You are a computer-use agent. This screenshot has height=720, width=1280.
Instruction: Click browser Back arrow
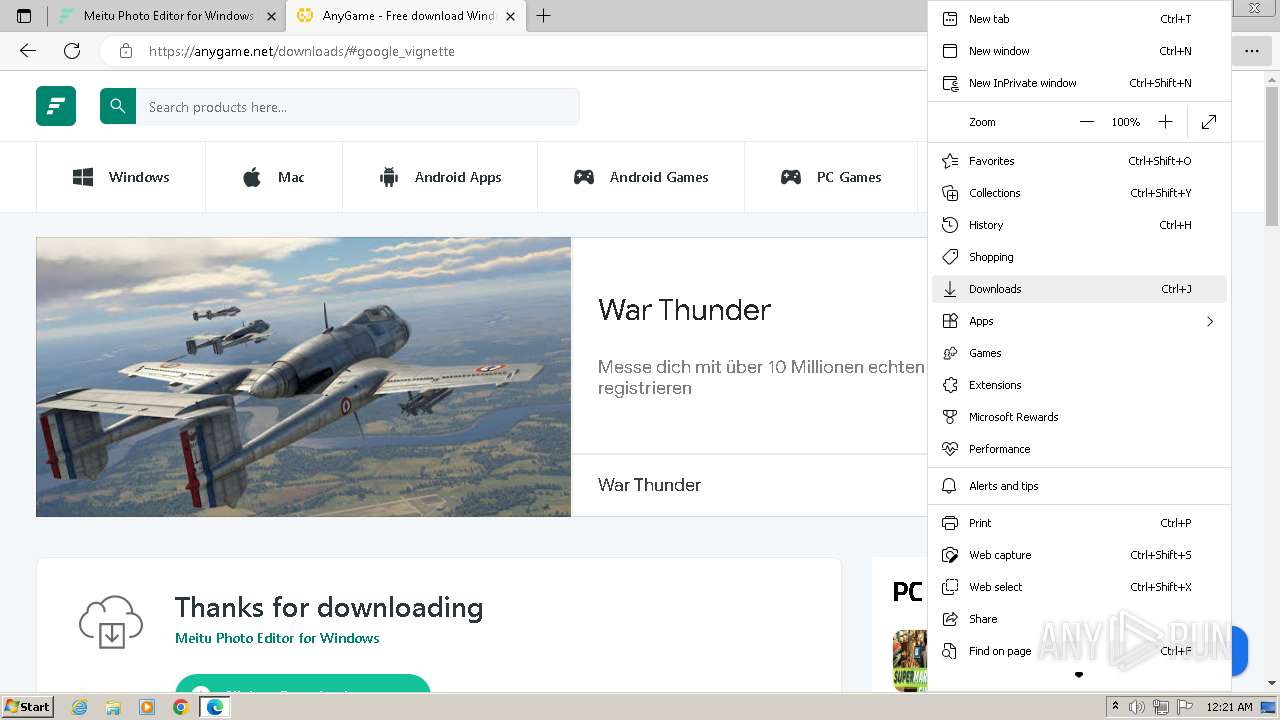click(x=28, y=51)
